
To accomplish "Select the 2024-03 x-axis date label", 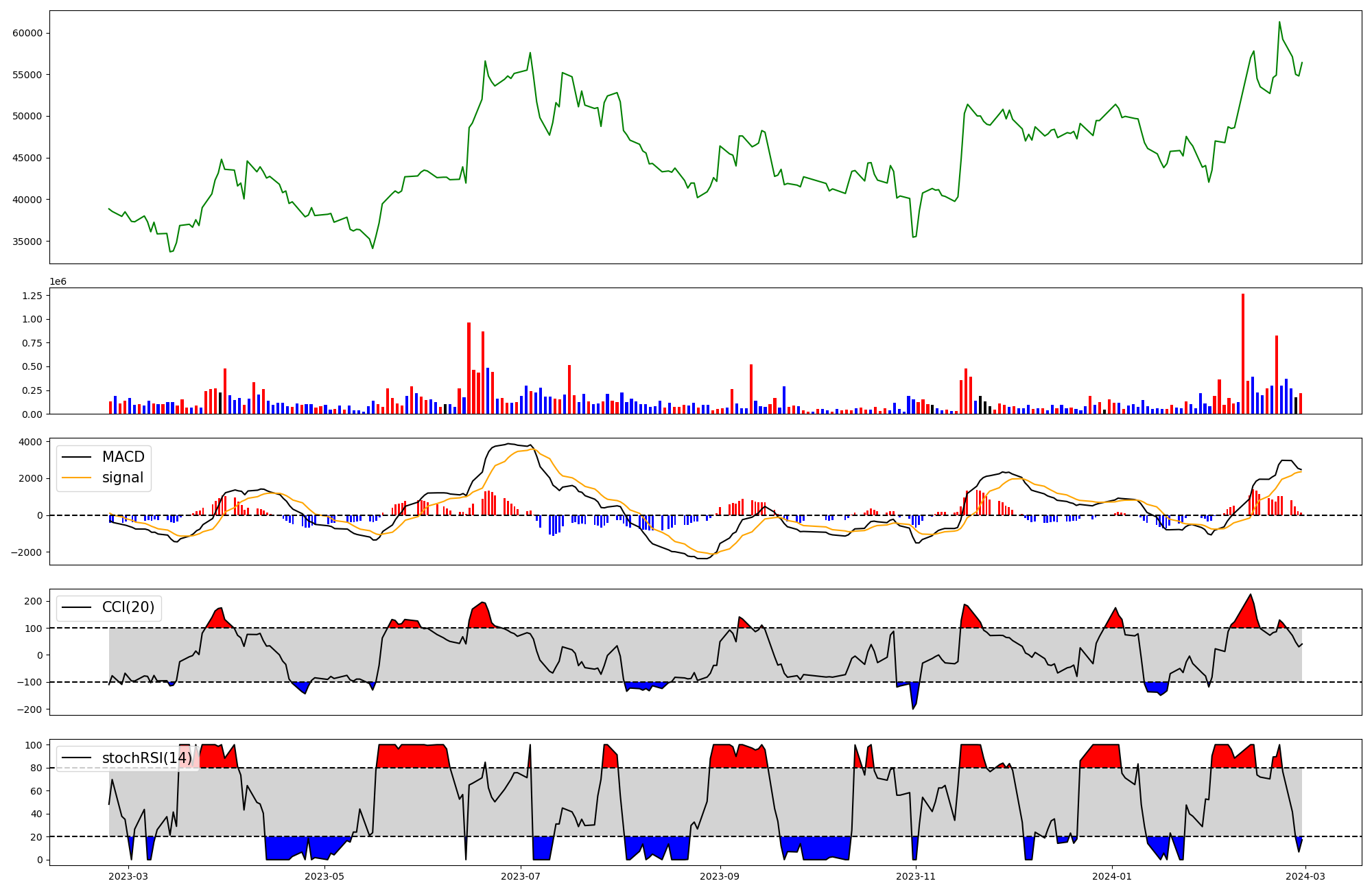I will (1305, 876).
